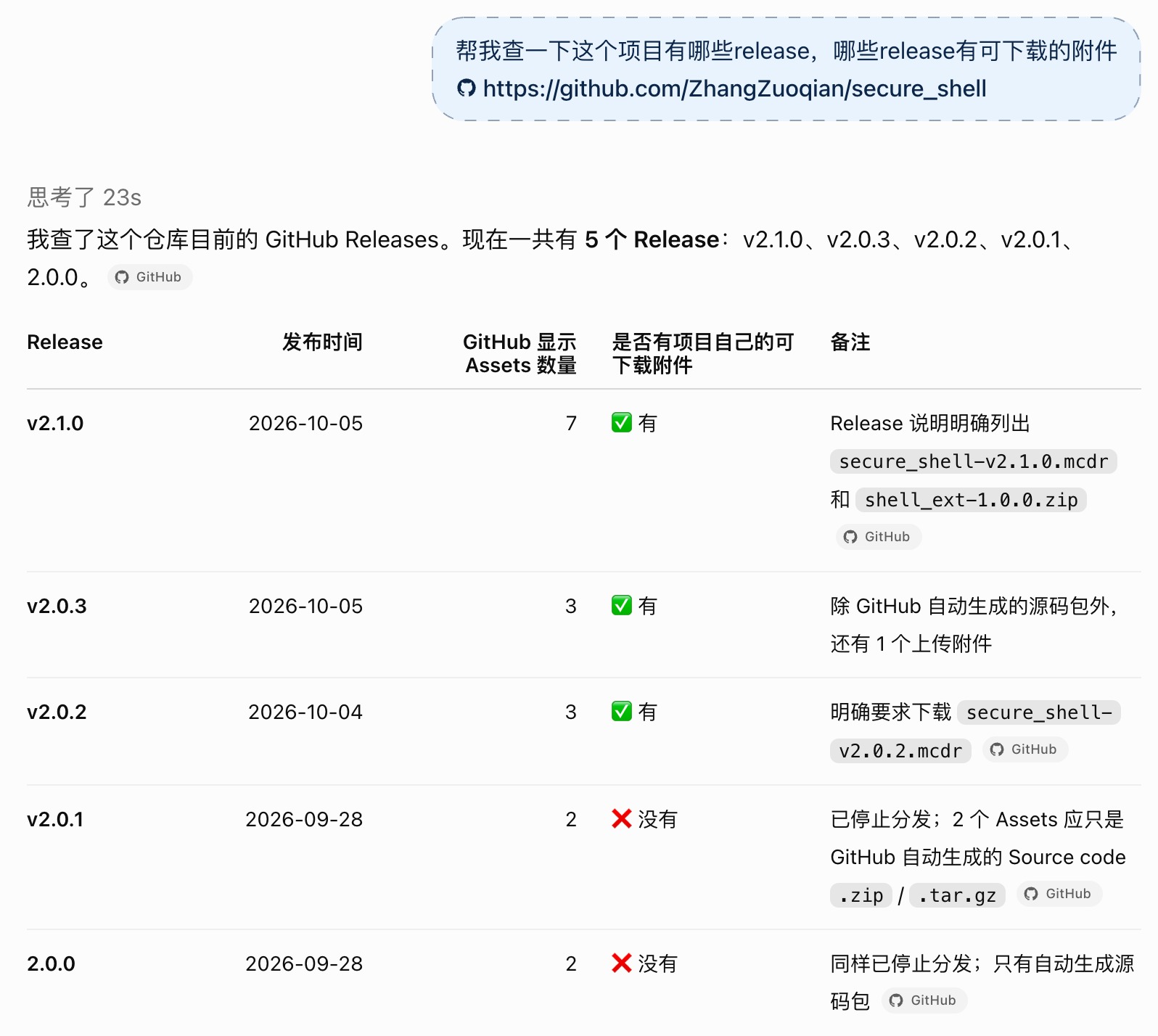
Task: Click the green checkmark in v2.0.2 row
Action: click(x=622, y=712)
